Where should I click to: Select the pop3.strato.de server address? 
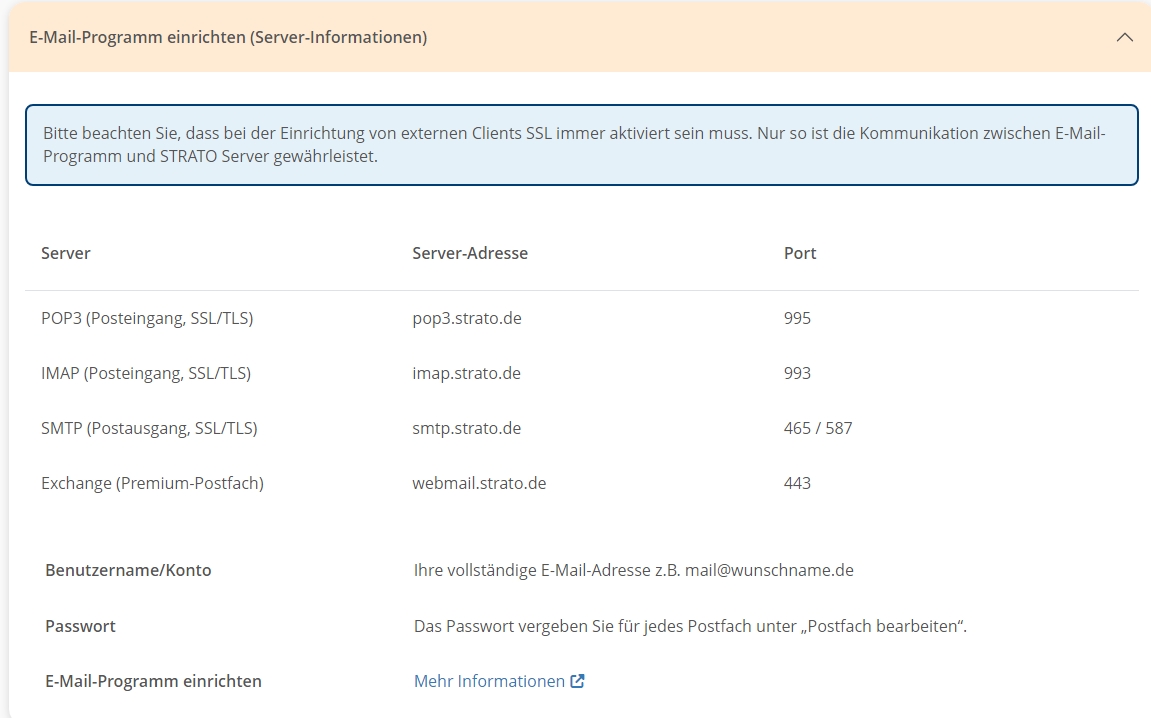click(x=466, y=318)
